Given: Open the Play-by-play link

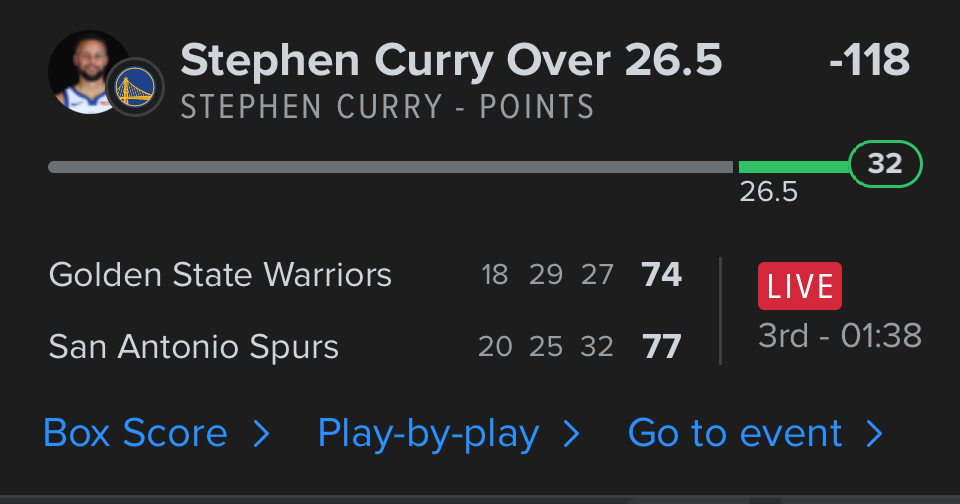Looking at the screenshot, I should pos(428,434).
